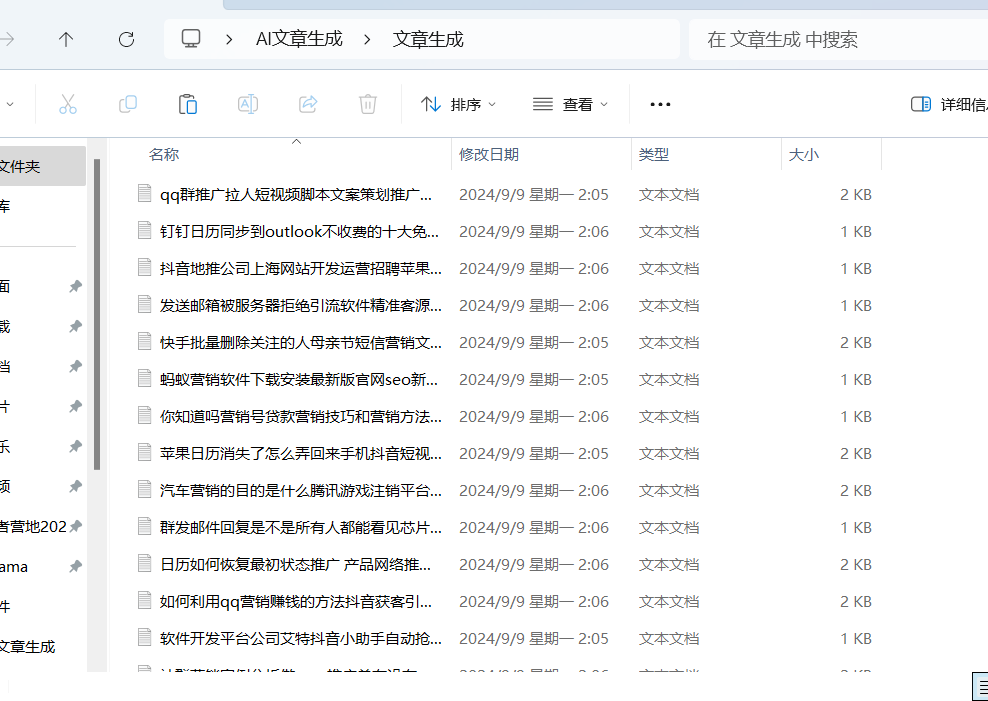
Task: Select file 钉钉日历同步到outlook不收费的十大免
Action: 300,232
